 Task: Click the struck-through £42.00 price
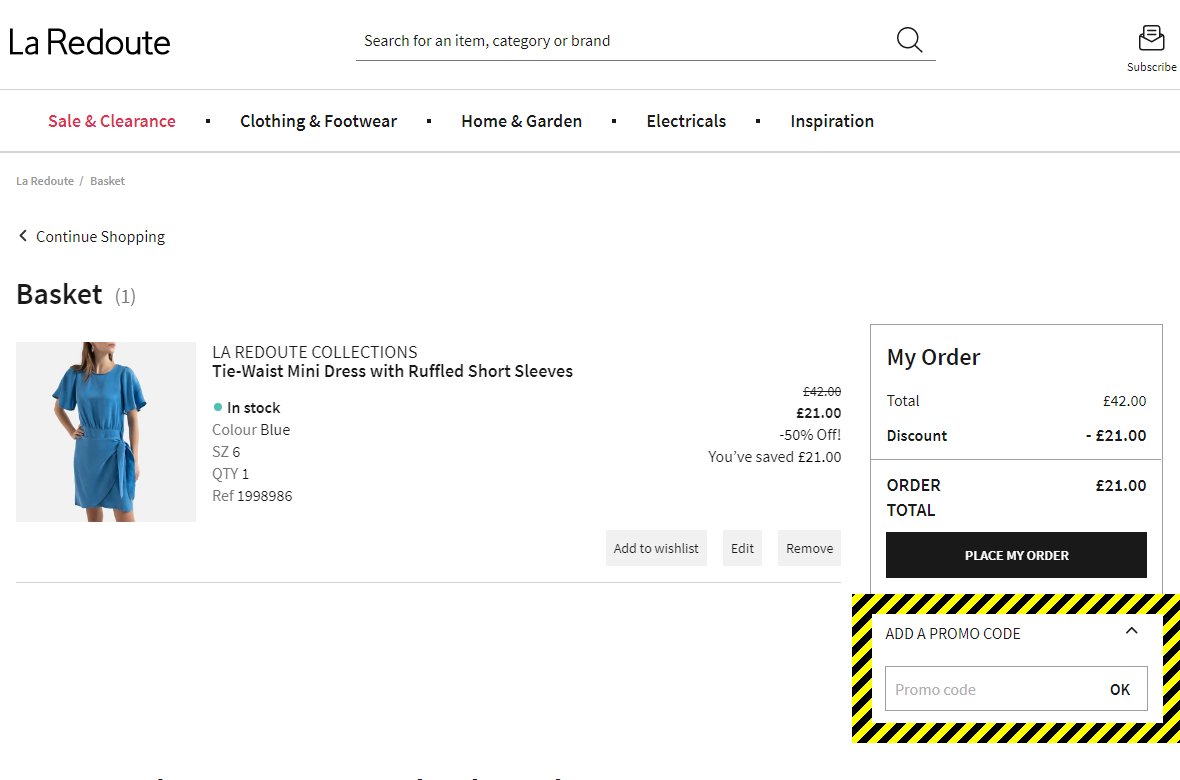click(x=822, y=392)
